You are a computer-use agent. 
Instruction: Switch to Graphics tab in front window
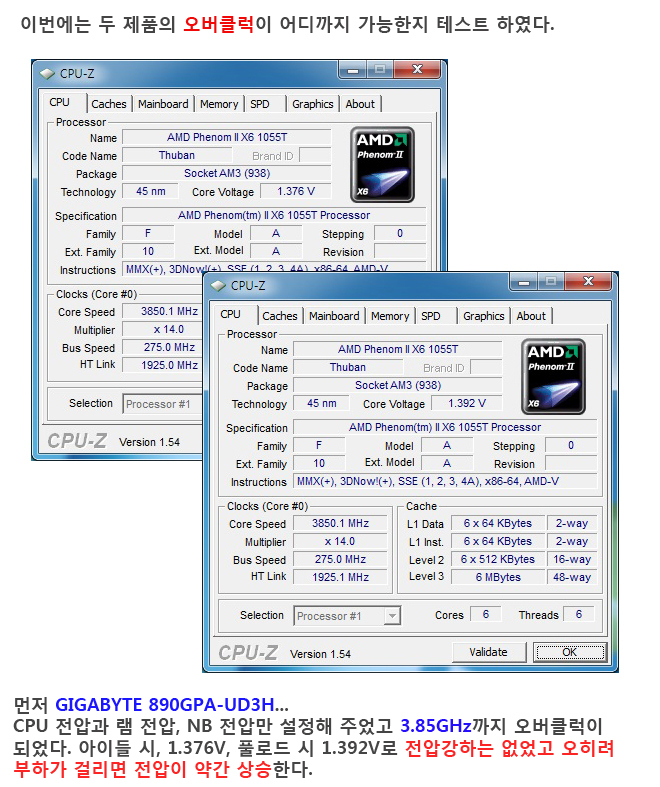click(x=483, y=316)
